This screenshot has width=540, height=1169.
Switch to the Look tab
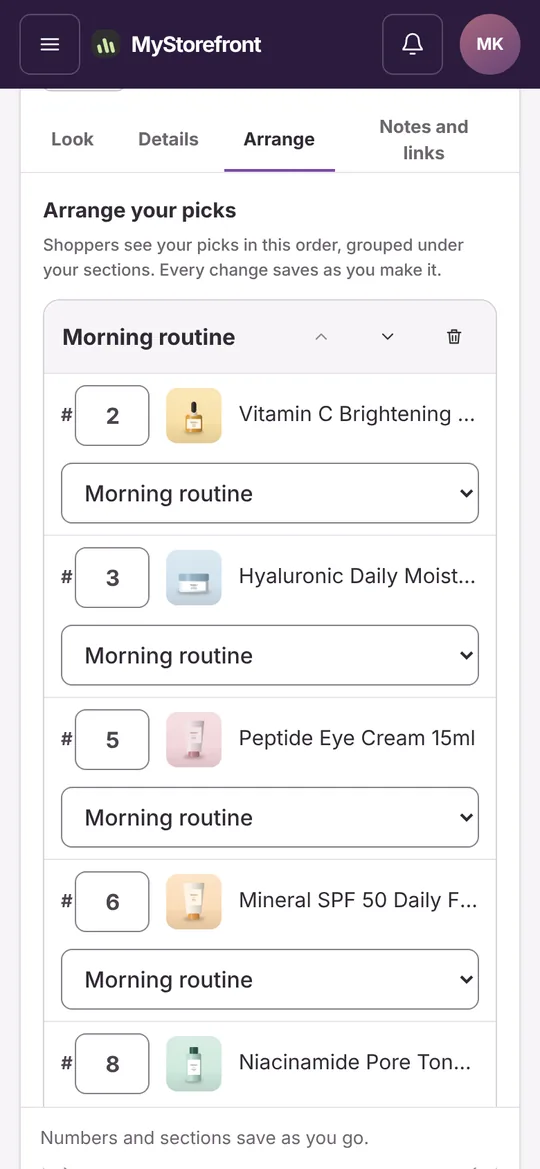(72, 139)
